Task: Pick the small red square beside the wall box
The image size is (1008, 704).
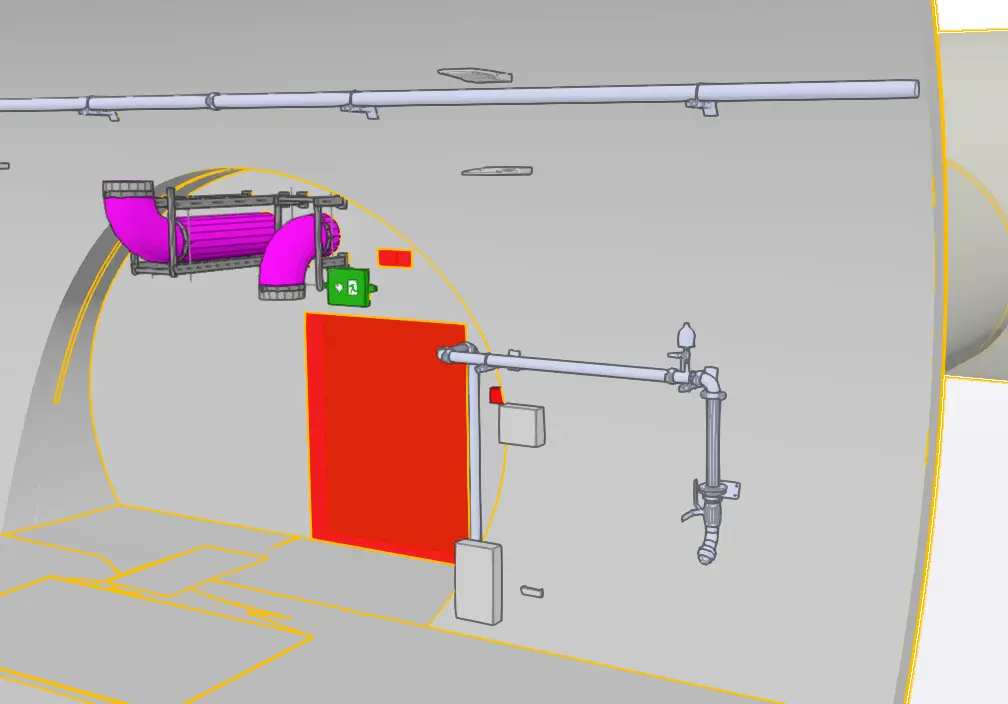Action: (496, 396)
